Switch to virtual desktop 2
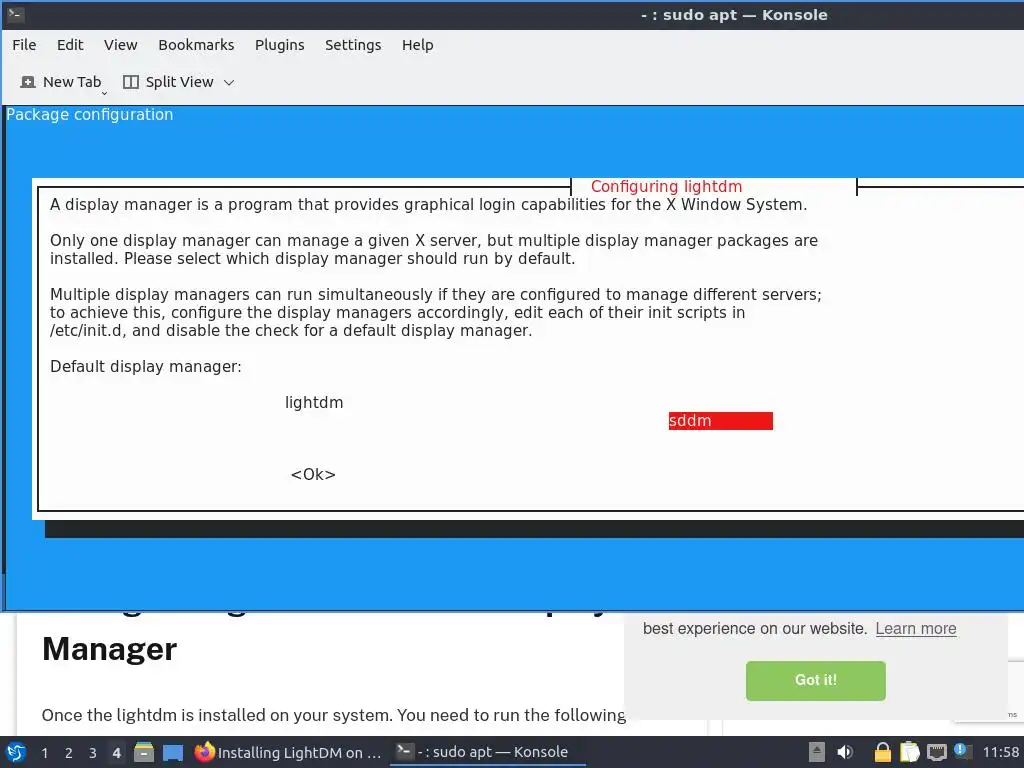This screenshot has height=768, width=1024. pos(69,753)
